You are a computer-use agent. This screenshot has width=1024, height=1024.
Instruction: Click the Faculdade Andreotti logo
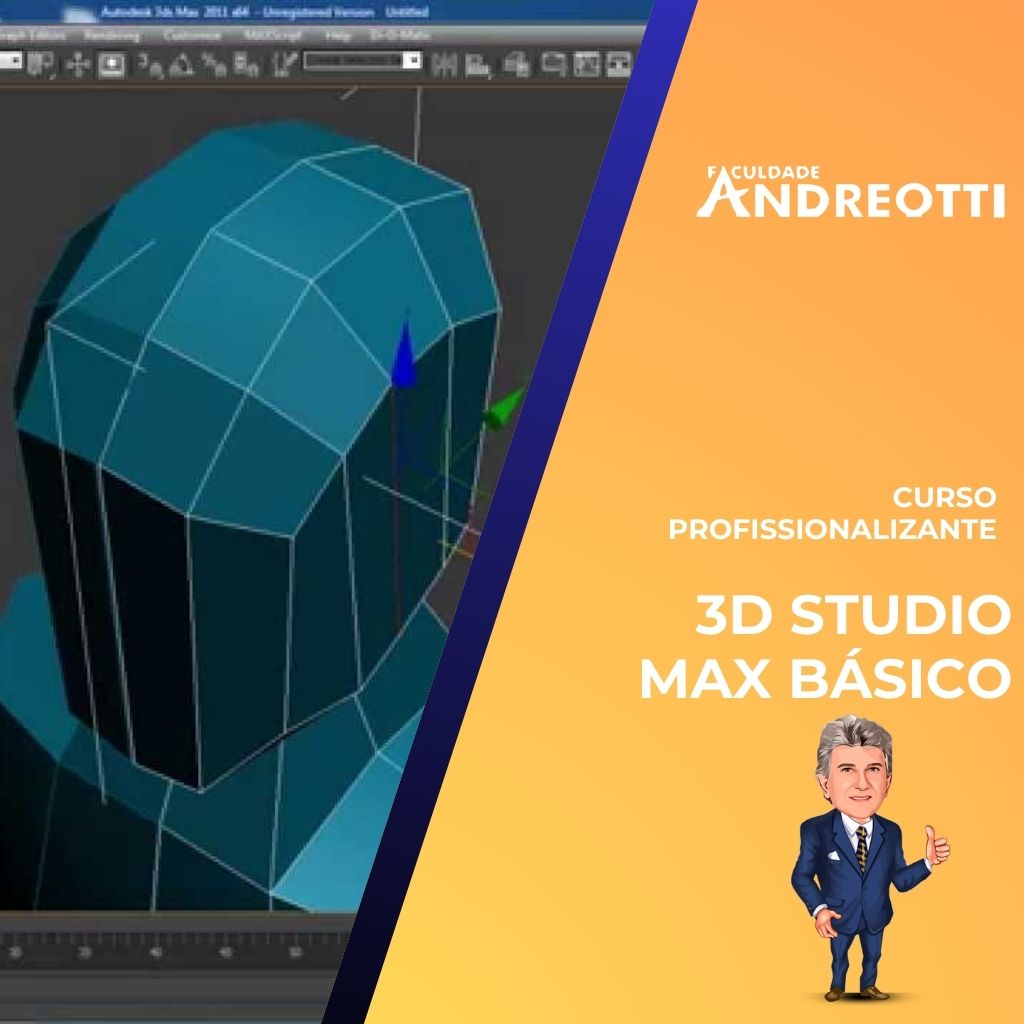pyautogui.click(x=850, y=193)
